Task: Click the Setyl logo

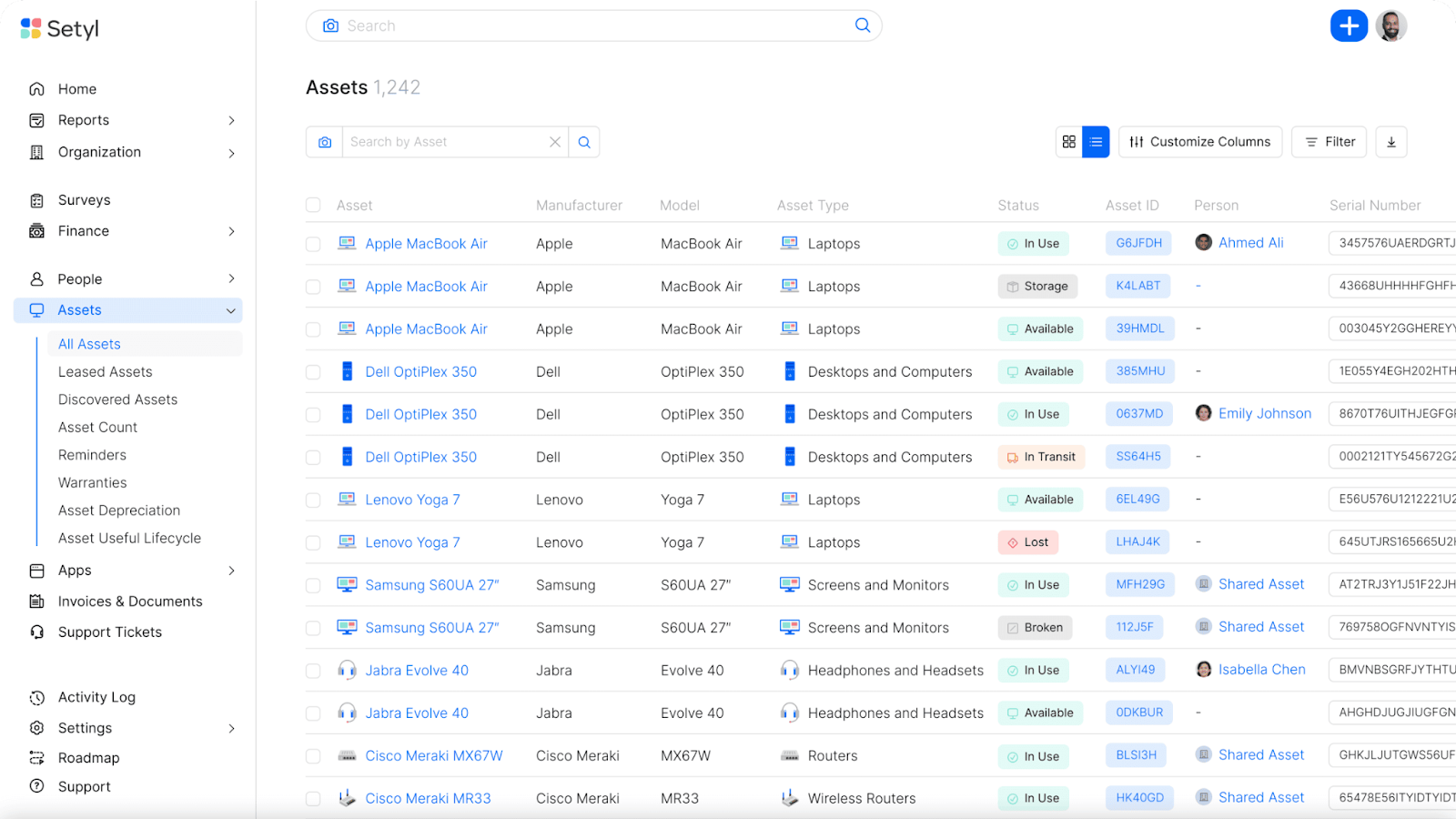Action: (x=59, y=28)
